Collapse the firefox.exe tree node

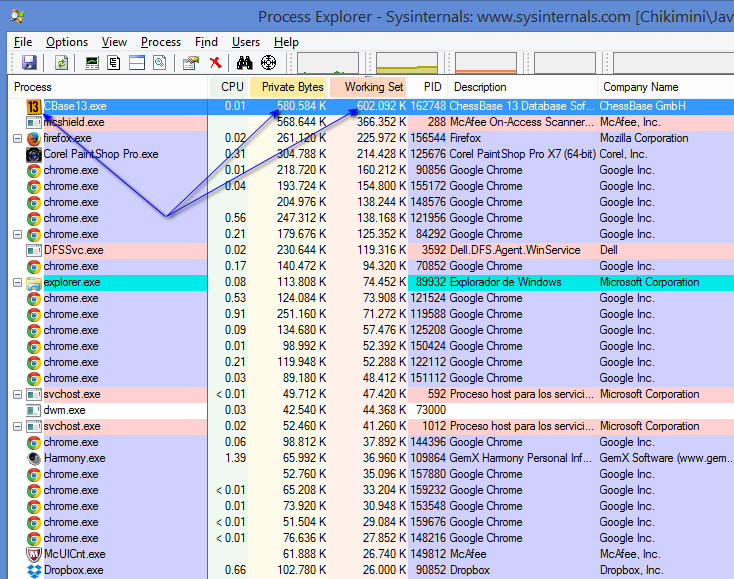[17, 139]
